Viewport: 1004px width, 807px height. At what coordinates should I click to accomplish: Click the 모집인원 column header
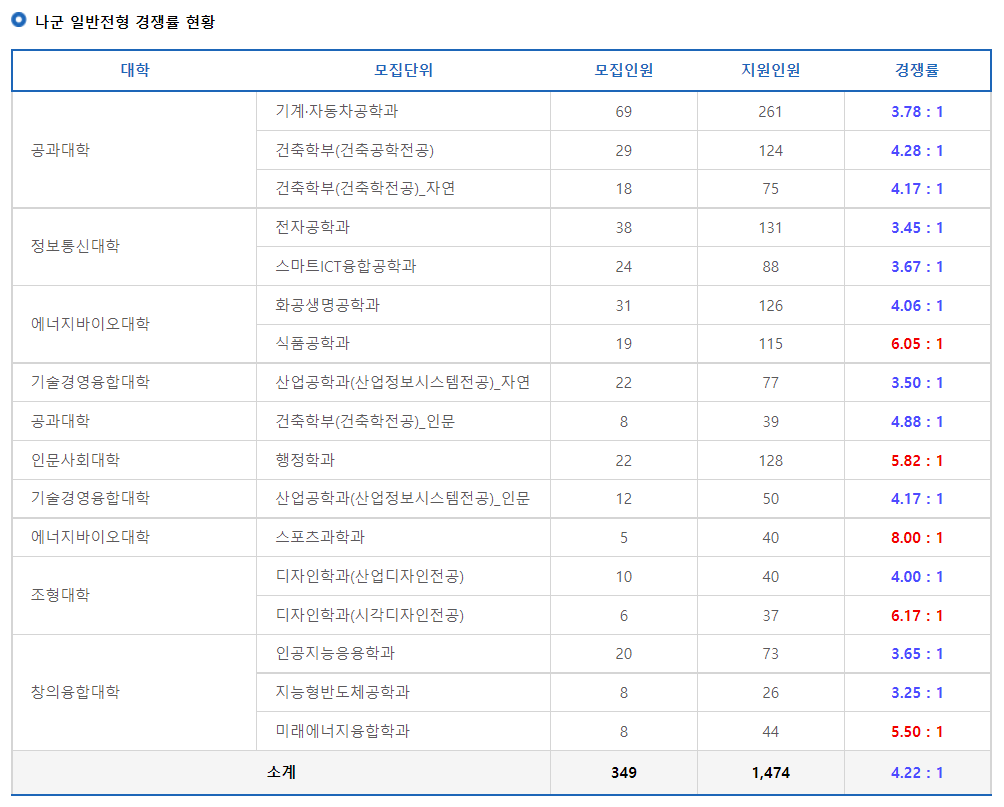pos(624,70)
